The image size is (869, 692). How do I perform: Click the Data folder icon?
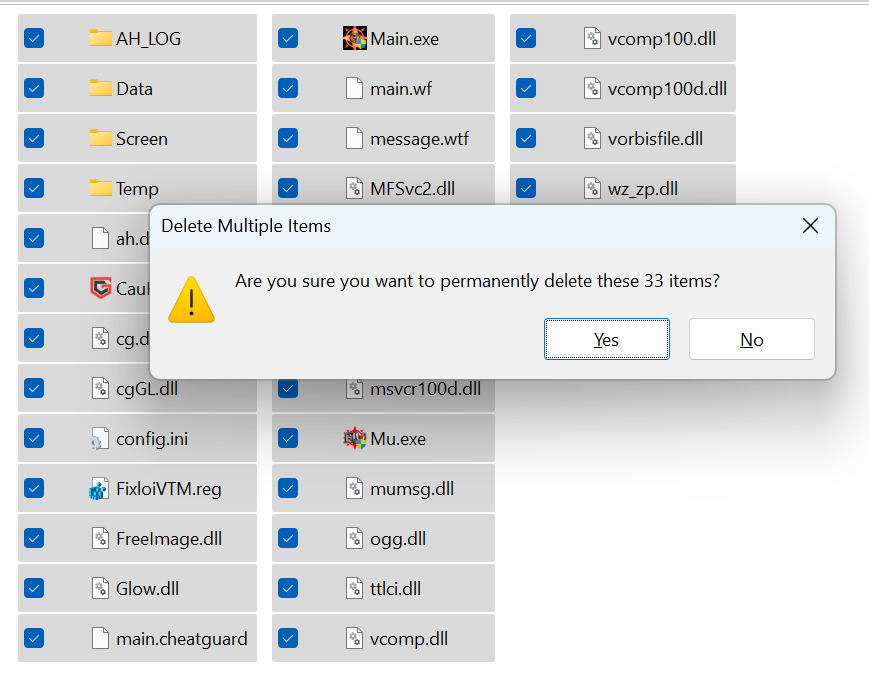[100, 89]
